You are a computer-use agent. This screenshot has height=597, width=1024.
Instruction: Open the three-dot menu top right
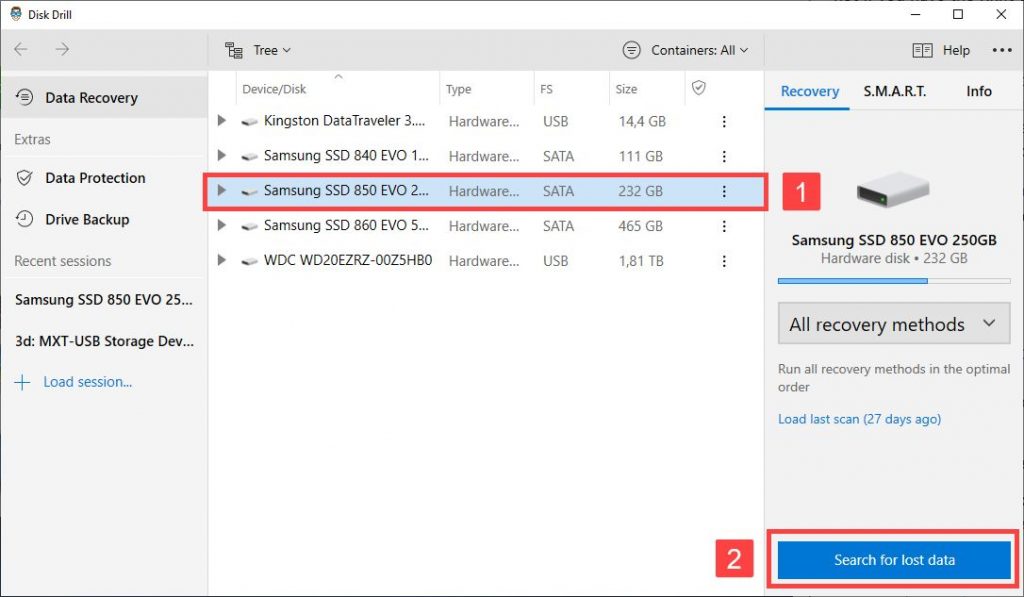(1001, 49)
